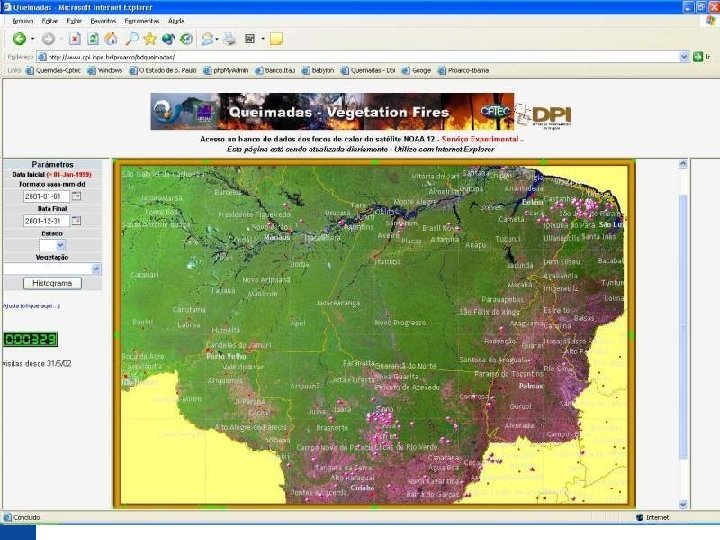The width and height of the screenshot is (720, 540).
Task: Click the Data Inicial date input field
Action: tap(46, 196)
